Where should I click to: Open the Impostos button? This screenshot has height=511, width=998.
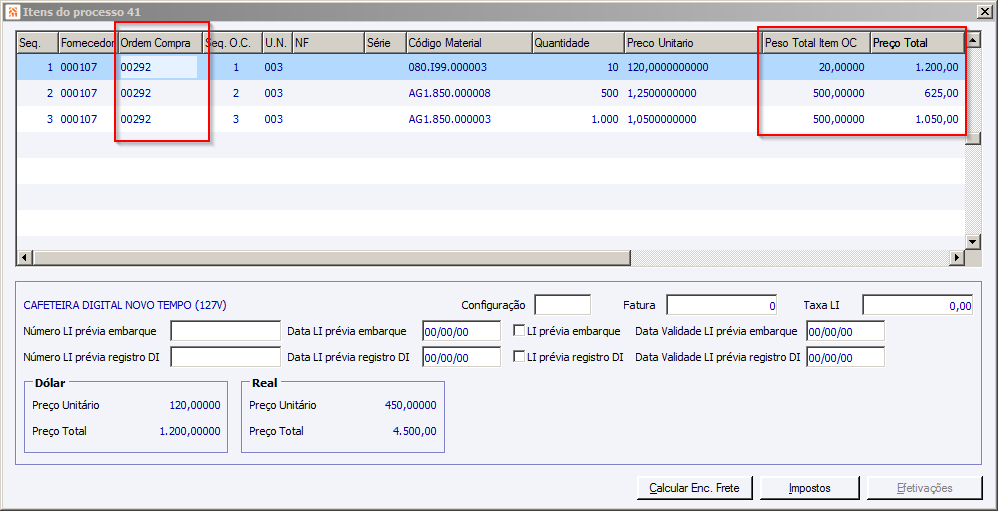[x=809, y=488]
